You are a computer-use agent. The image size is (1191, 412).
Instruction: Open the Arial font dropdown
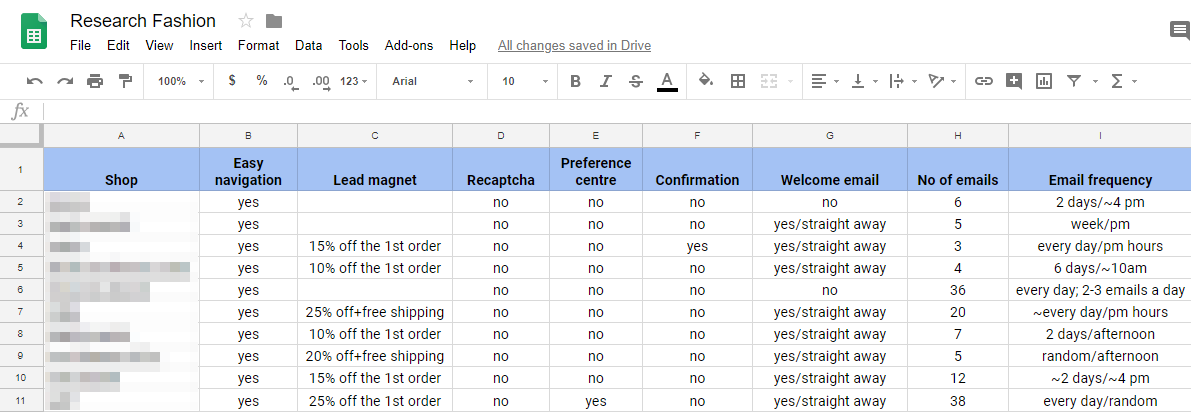click(432, 81)
